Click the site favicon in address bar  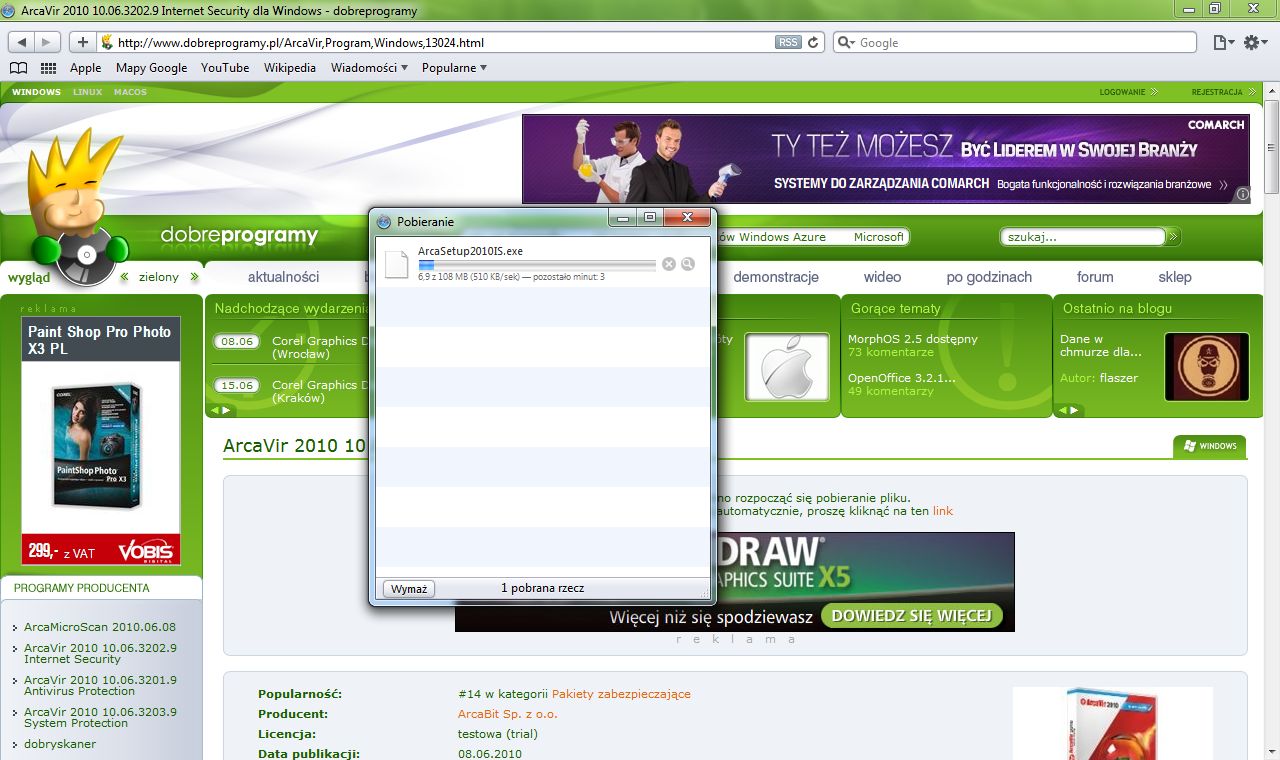pyautogui.click(x=106, y=42)
